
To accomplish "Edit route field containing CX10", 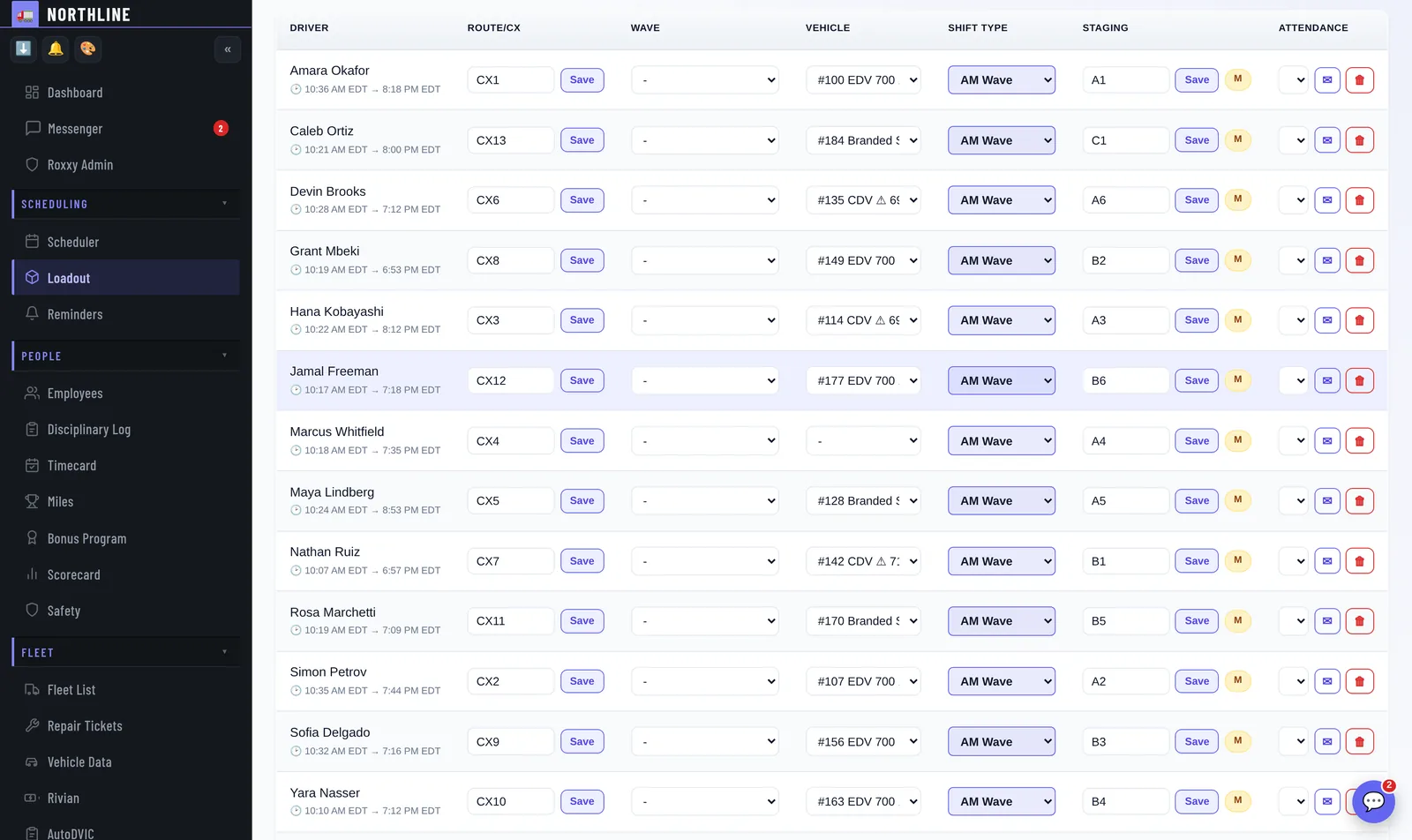I will pos(511,801).
